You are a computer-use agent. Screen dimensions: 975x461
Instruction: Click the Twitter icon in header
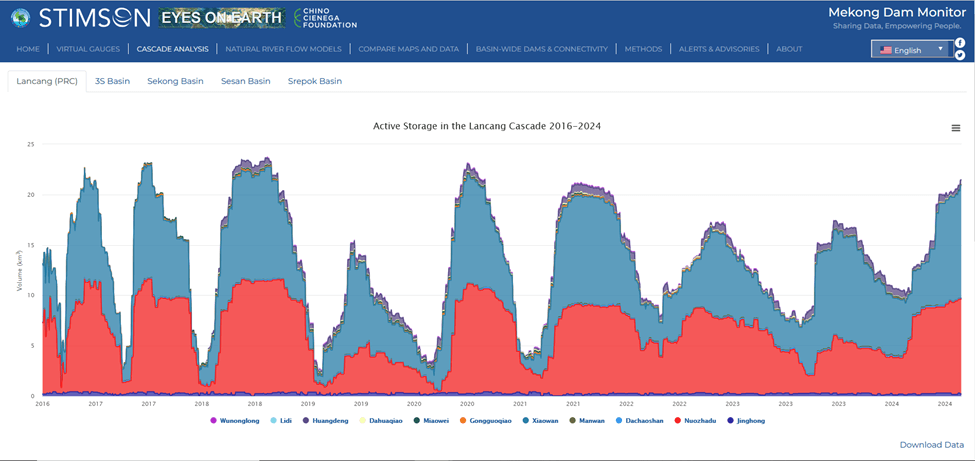960,56
